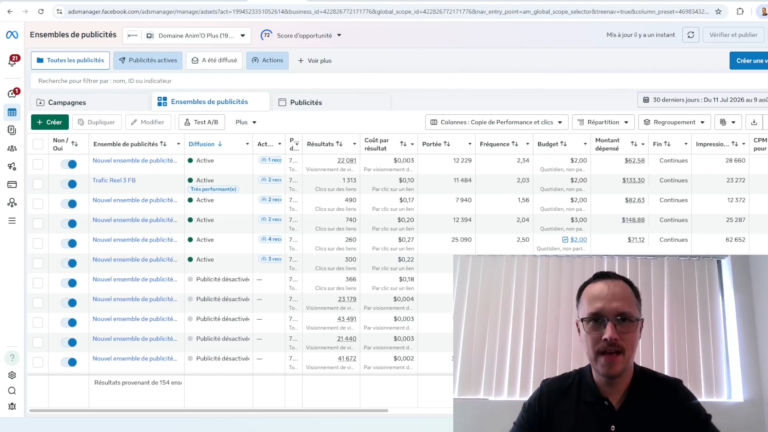Viewport: 768px width, 432px height.
Task: Open the settings gear in sidebar
Action: point(12,375)
